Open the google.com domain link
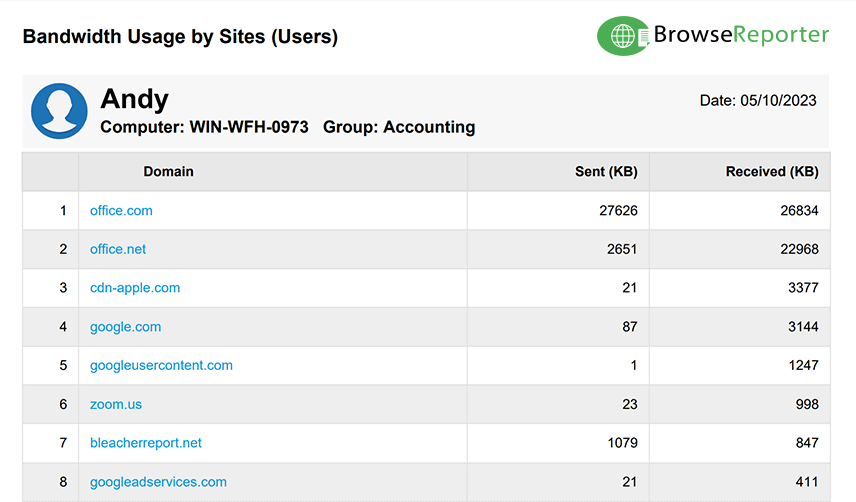The image size is (856, 502). pyautogui.click(x=125, y=327)
